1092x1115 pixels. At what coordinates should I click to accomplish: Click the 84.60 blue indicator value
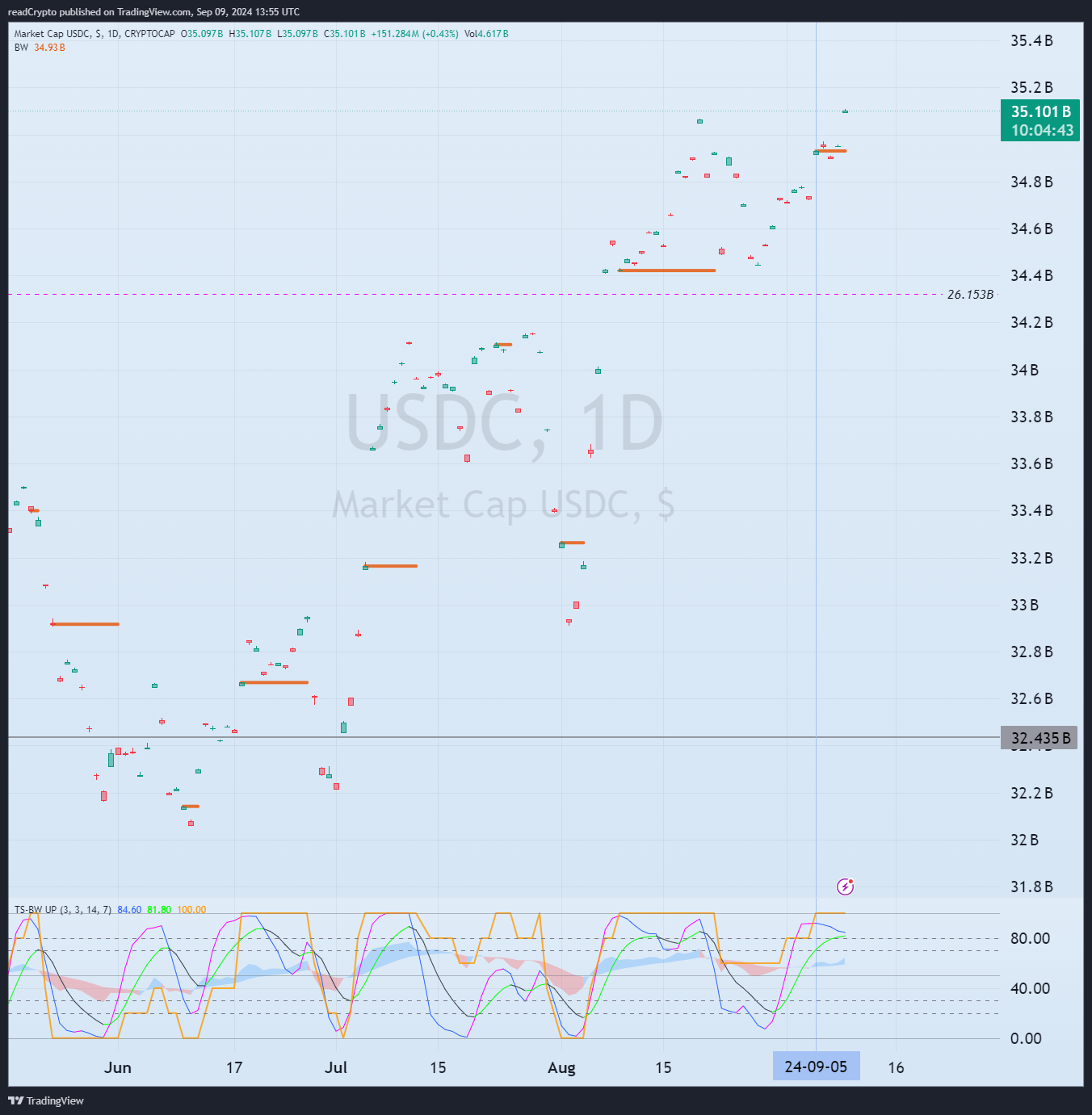(x=129, y=910)
